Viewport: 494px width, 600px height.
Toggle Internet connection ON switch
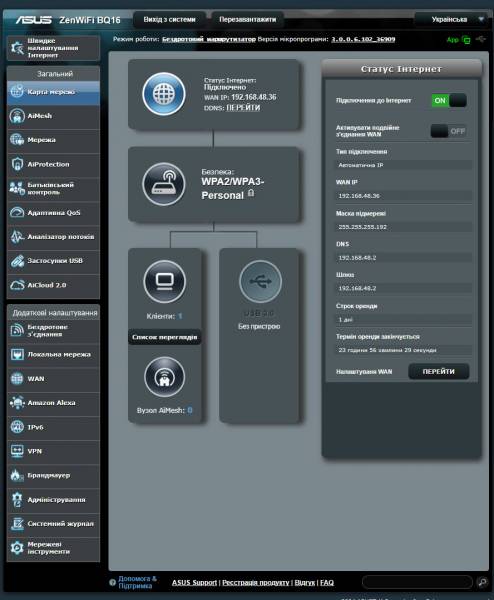click(x=449, y=101)
